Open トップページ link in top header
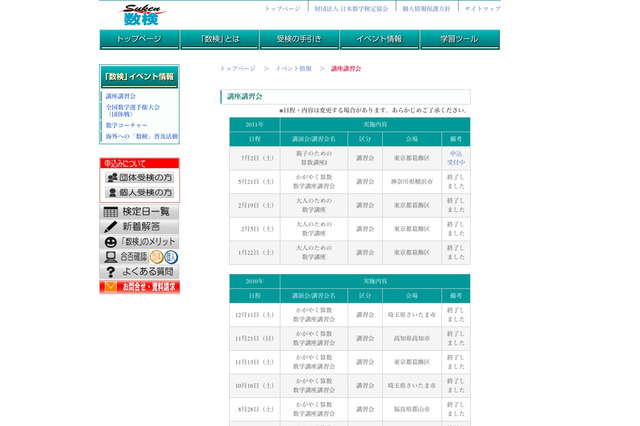 tap(282, 9)
